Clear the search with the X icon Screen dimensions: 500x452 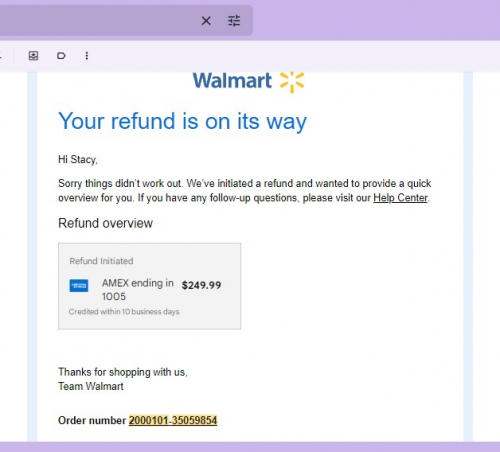point(206,21)
